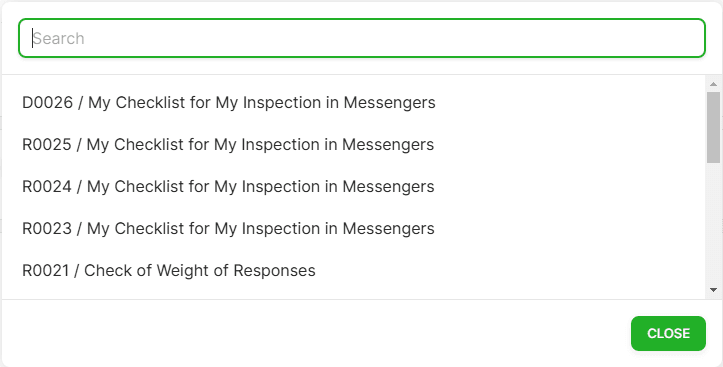This screenshot has width=723, height=367.
Task: Click "Messengers" word in the R0023 row
Action: [x=389, y=228]
